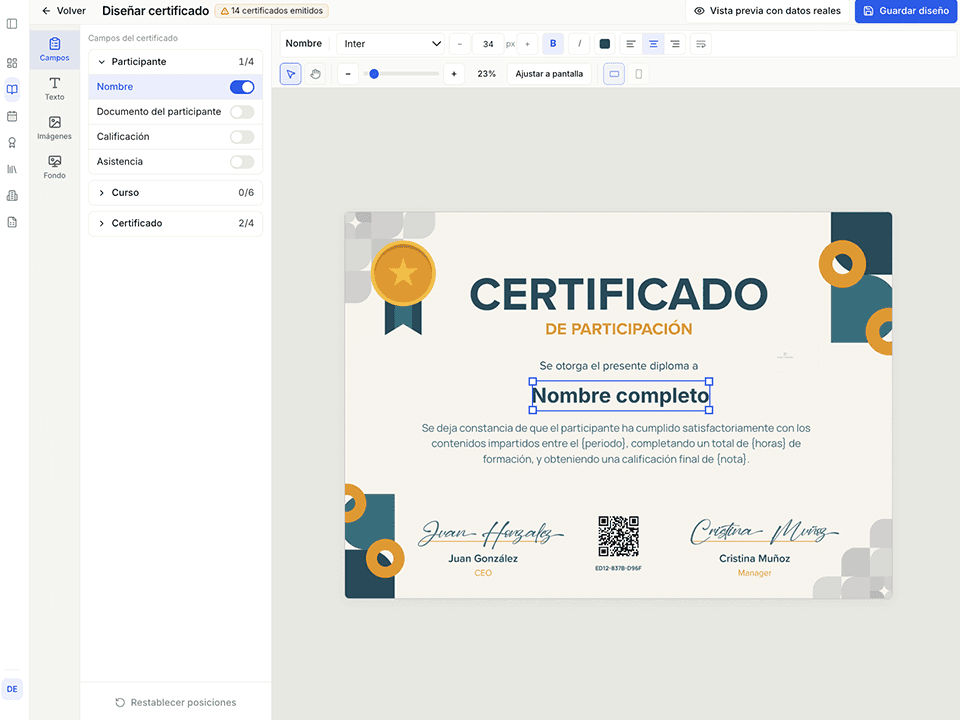Image resolution: width=960 pixels, height=720 pixels.
Task: Click the Asistencia label
Action: click(119, 162)
